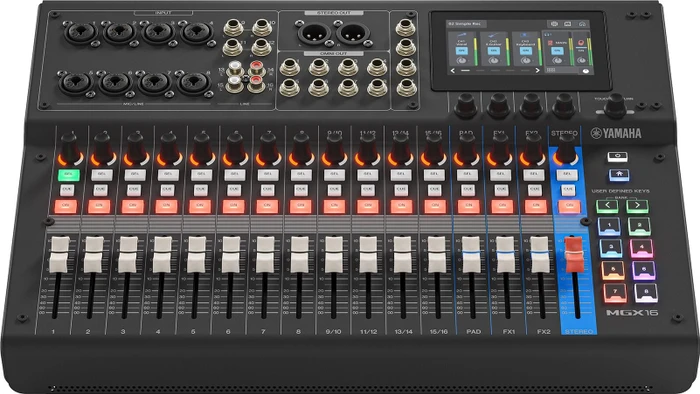Select PAD channel with its SEL button
Viewport: 700px width, 394px height.
point(467,174)
